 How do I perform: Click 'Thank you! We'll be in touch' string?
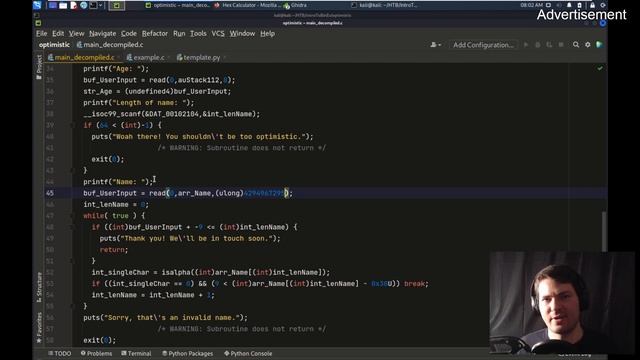pos(195,238)
